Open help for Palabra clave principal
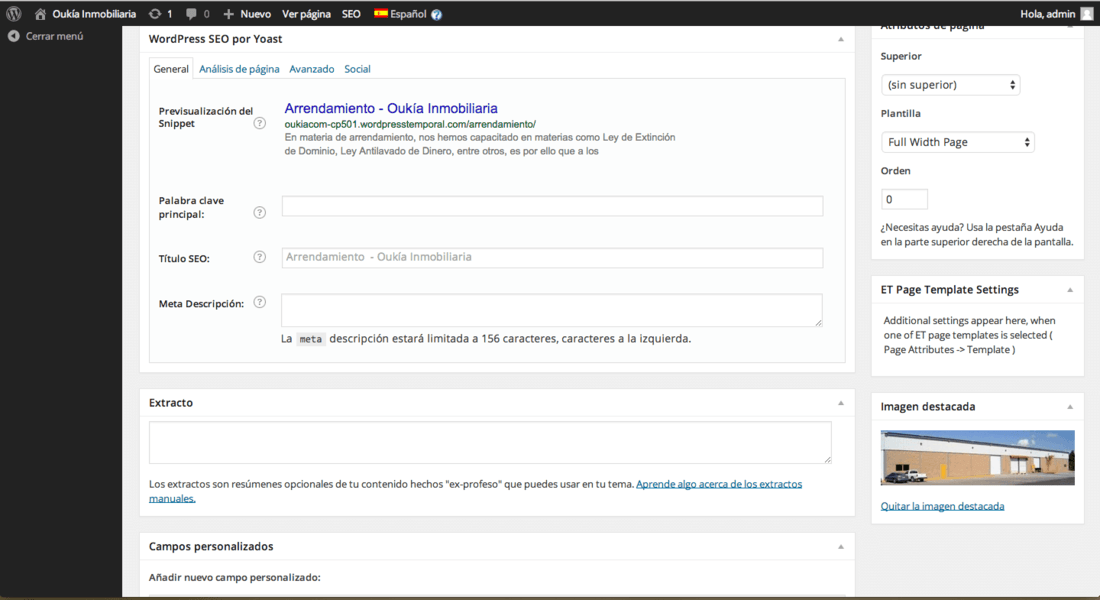This screenshot has height=600, width=1100. 260,212
